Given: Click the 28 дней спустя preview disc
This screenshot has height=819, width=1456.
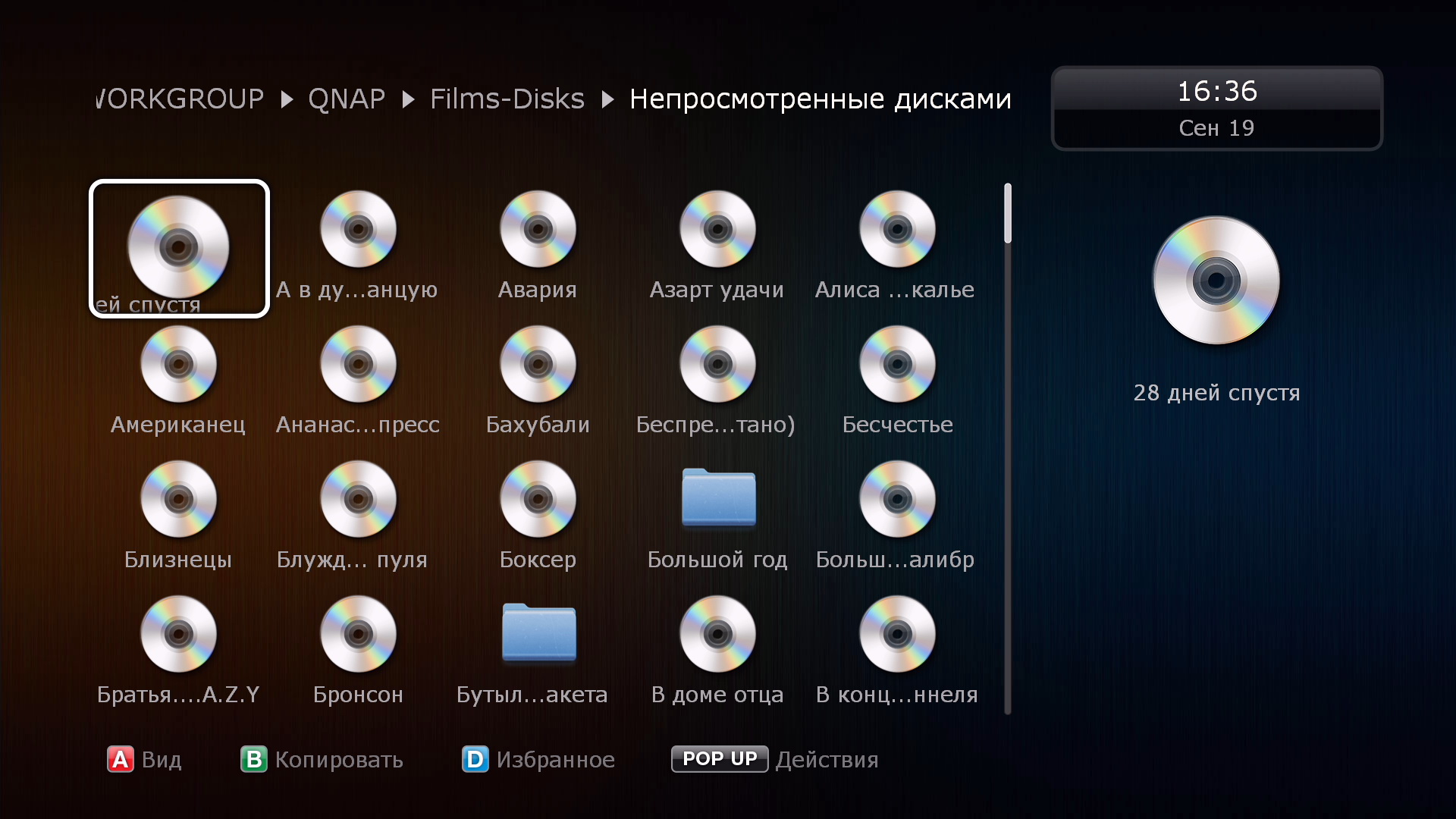Looking at the screenshot, I should pos(1216,281).
